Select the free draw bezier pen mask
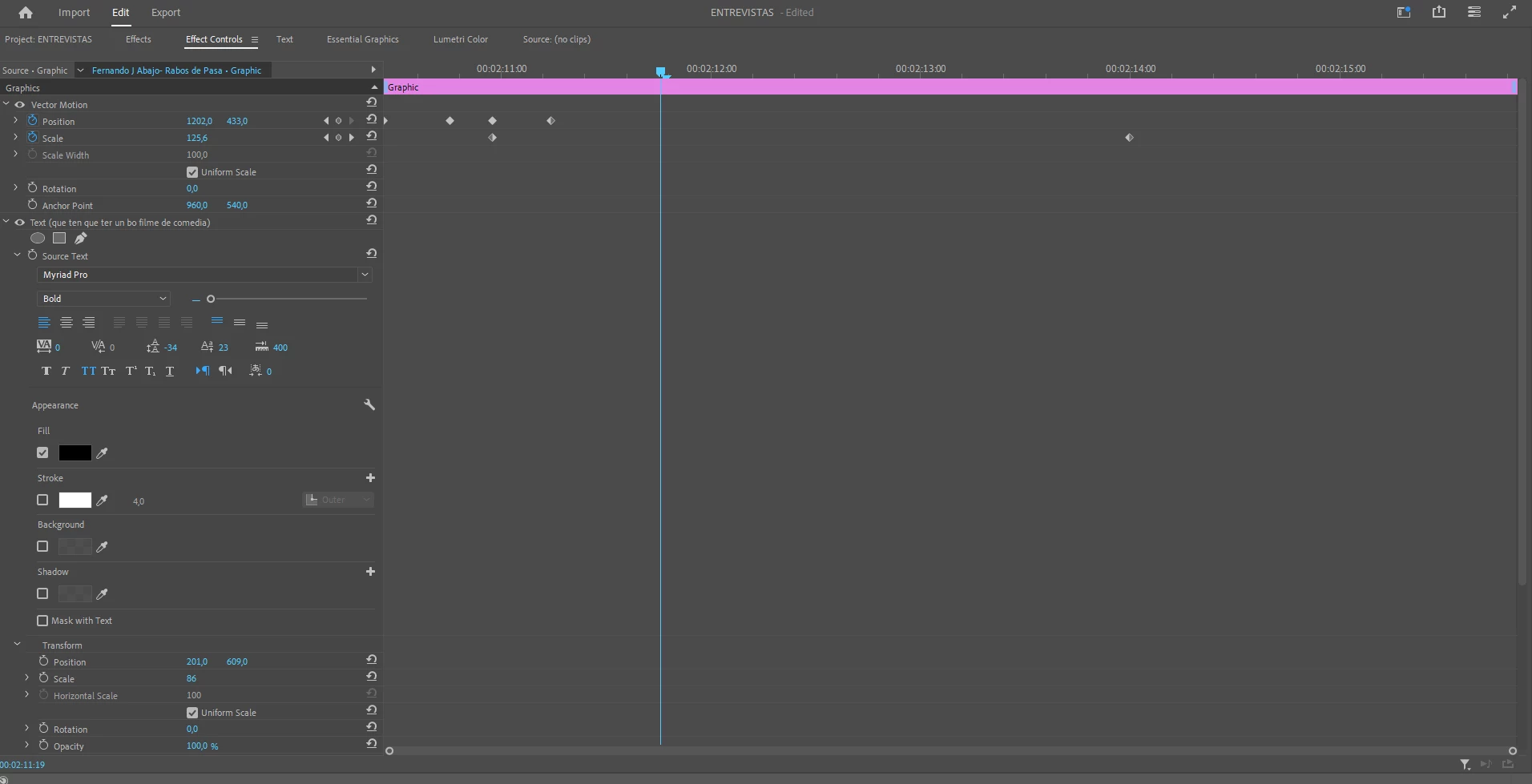1532x784 pixels. [81, 238]
